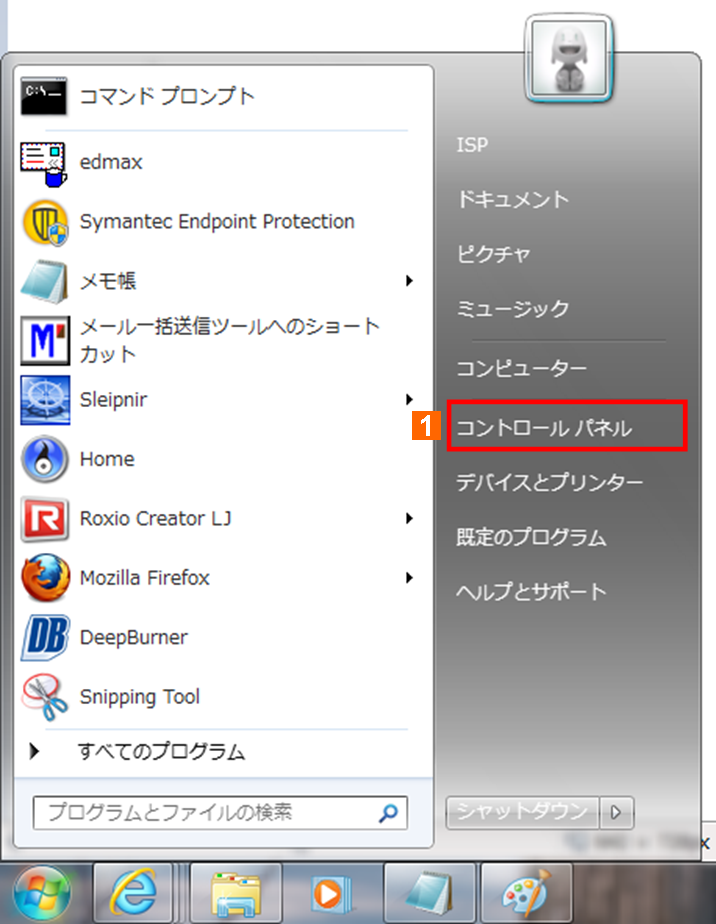The height and width of the screenshot is (924, 716).
Task: Open デバイスとプリンター
Action: 549,483
